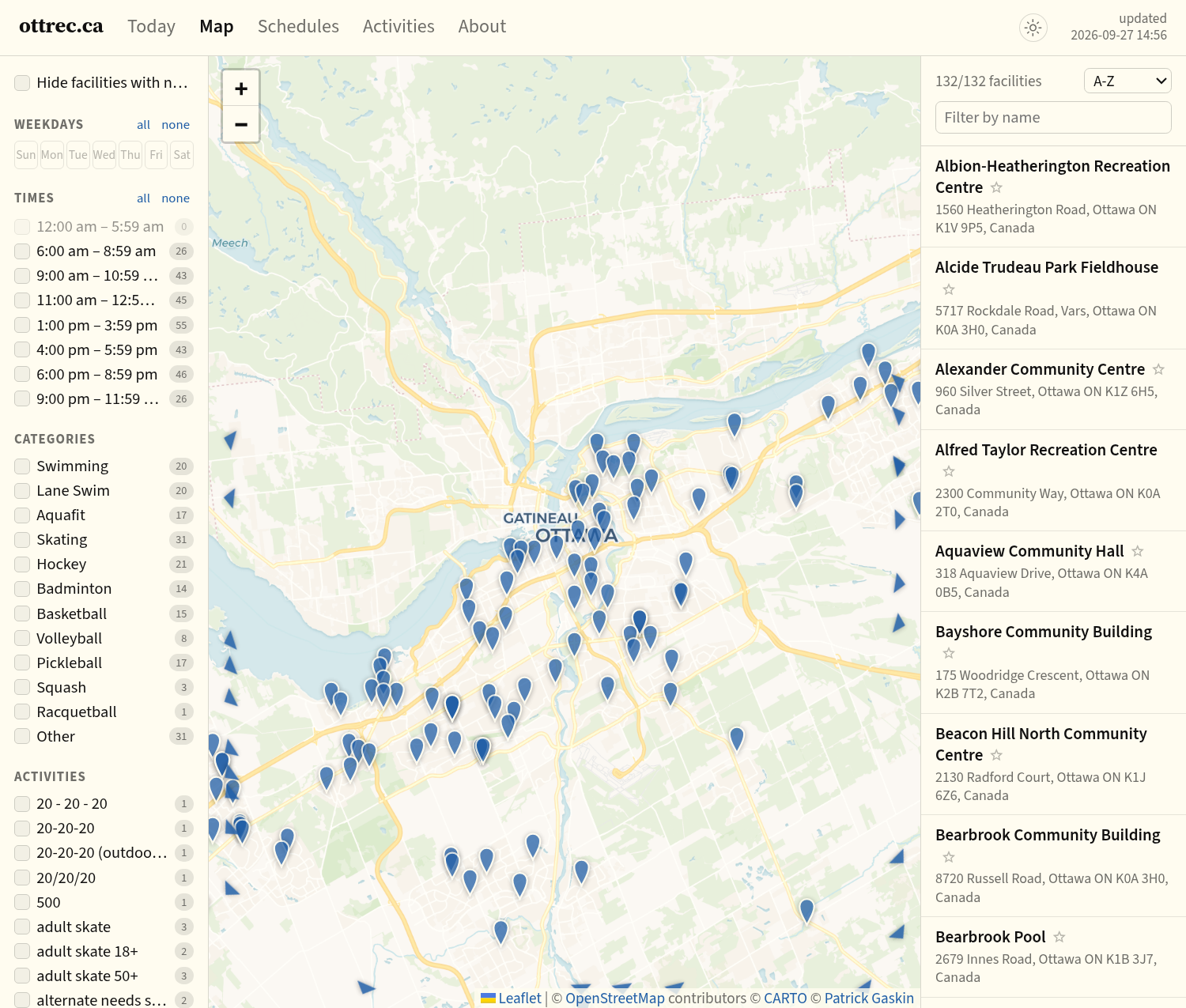Check the 1:00 pm – 3:59 pm time filter
Viewport: 1186px width, 1008px height.
(22, 326)
